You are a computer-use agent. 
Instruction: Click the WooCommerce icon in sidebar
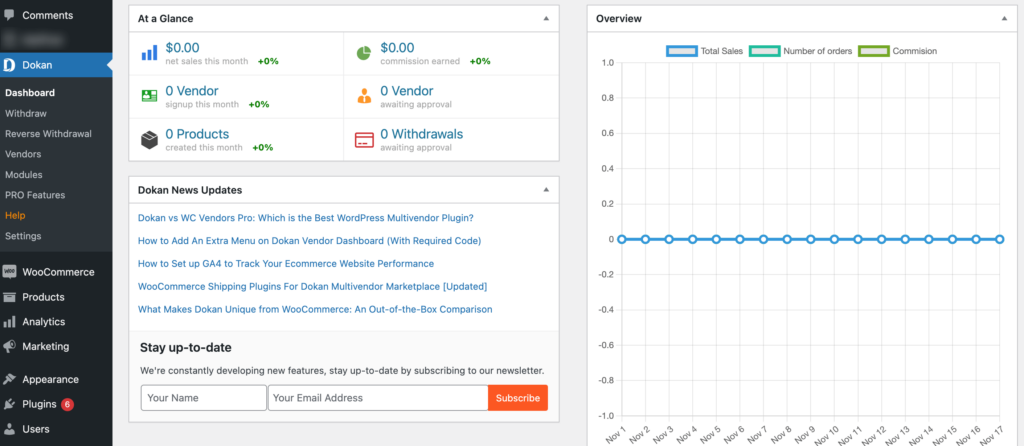(9, 272)
